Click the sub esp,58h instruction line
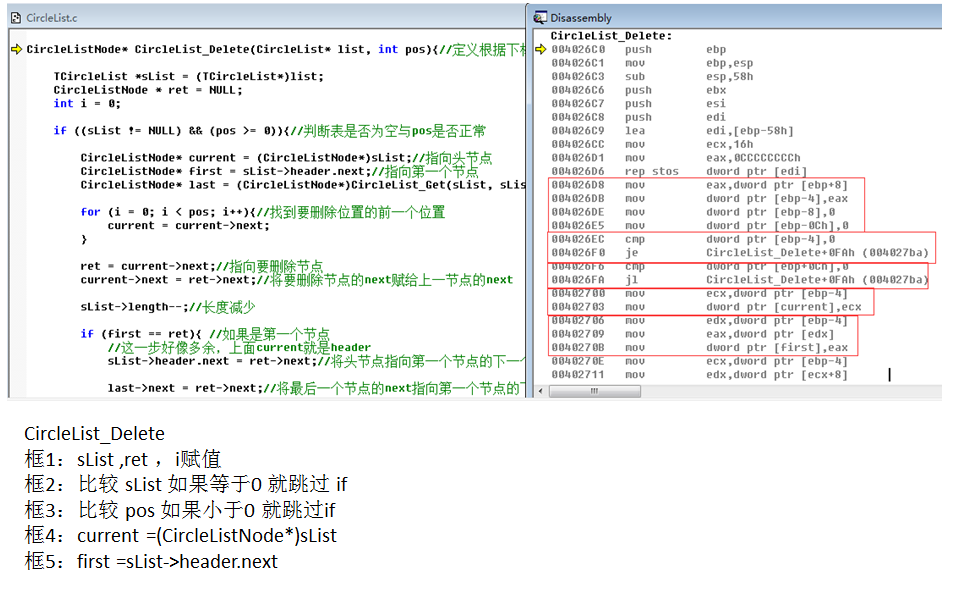This screenshot has width=959, height=601. (x=652, y=76)
